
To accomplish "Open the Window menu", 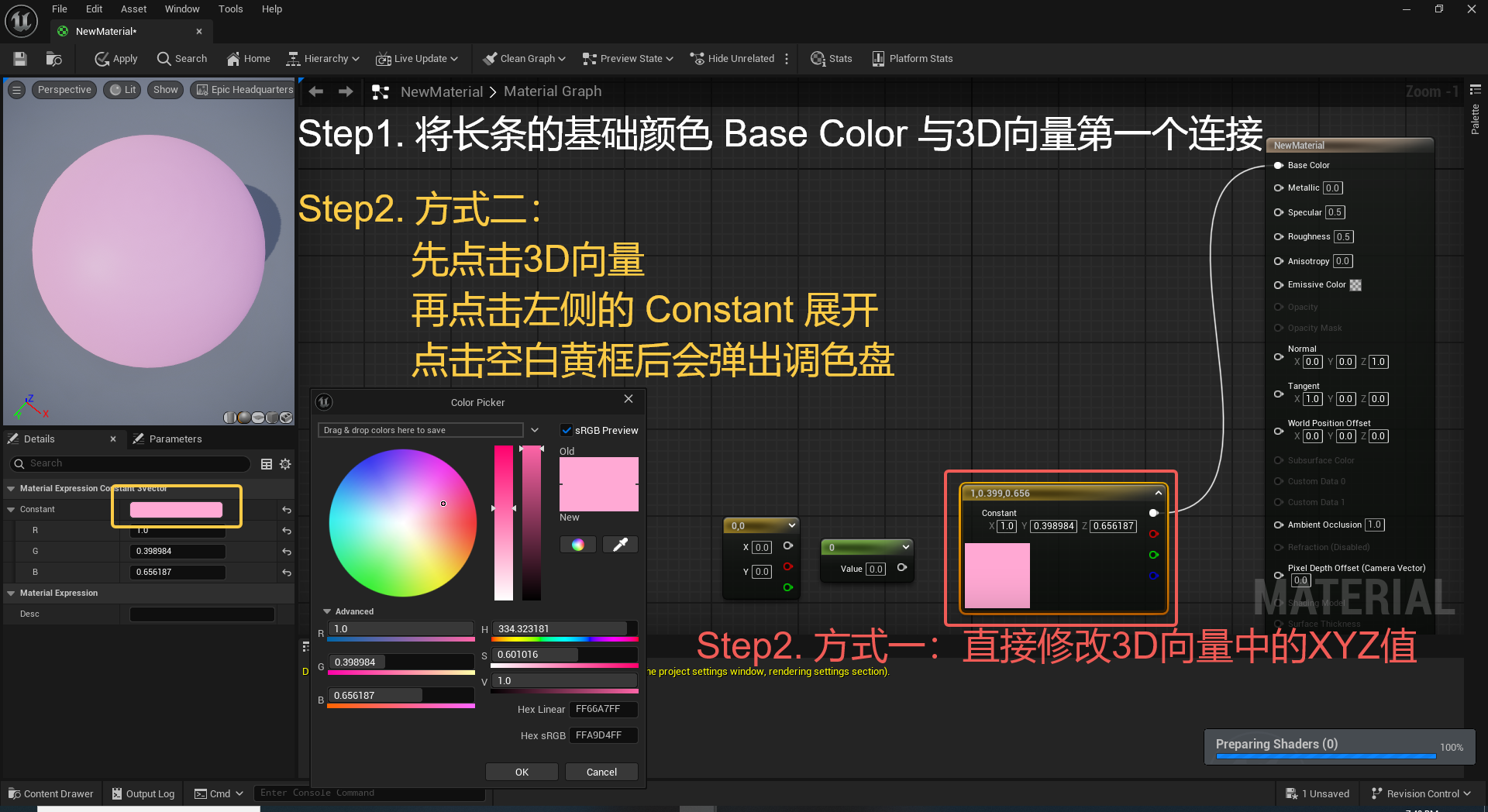I will 182,9.
